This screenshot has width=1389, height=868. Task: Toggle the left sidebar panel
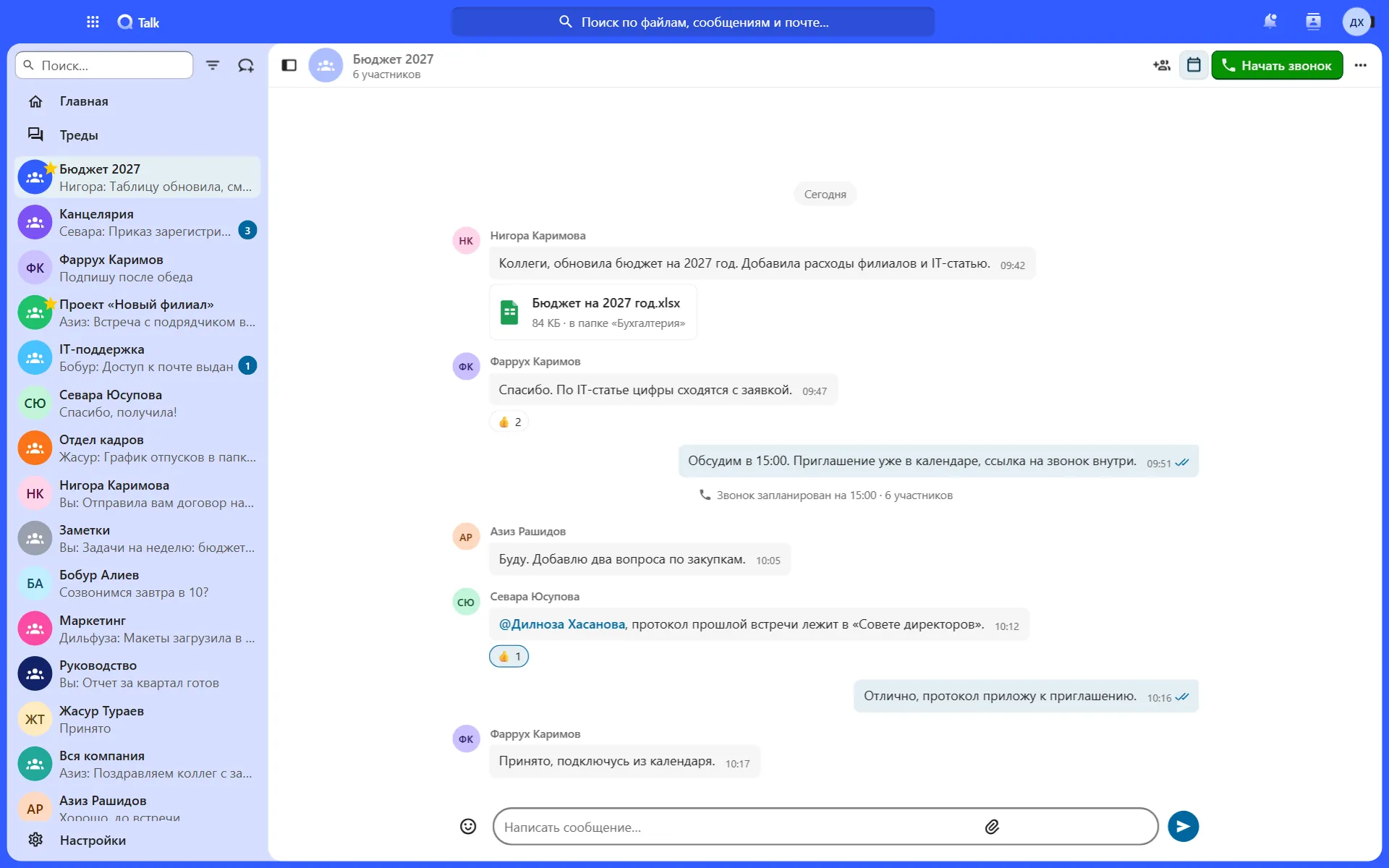[289, 65]
